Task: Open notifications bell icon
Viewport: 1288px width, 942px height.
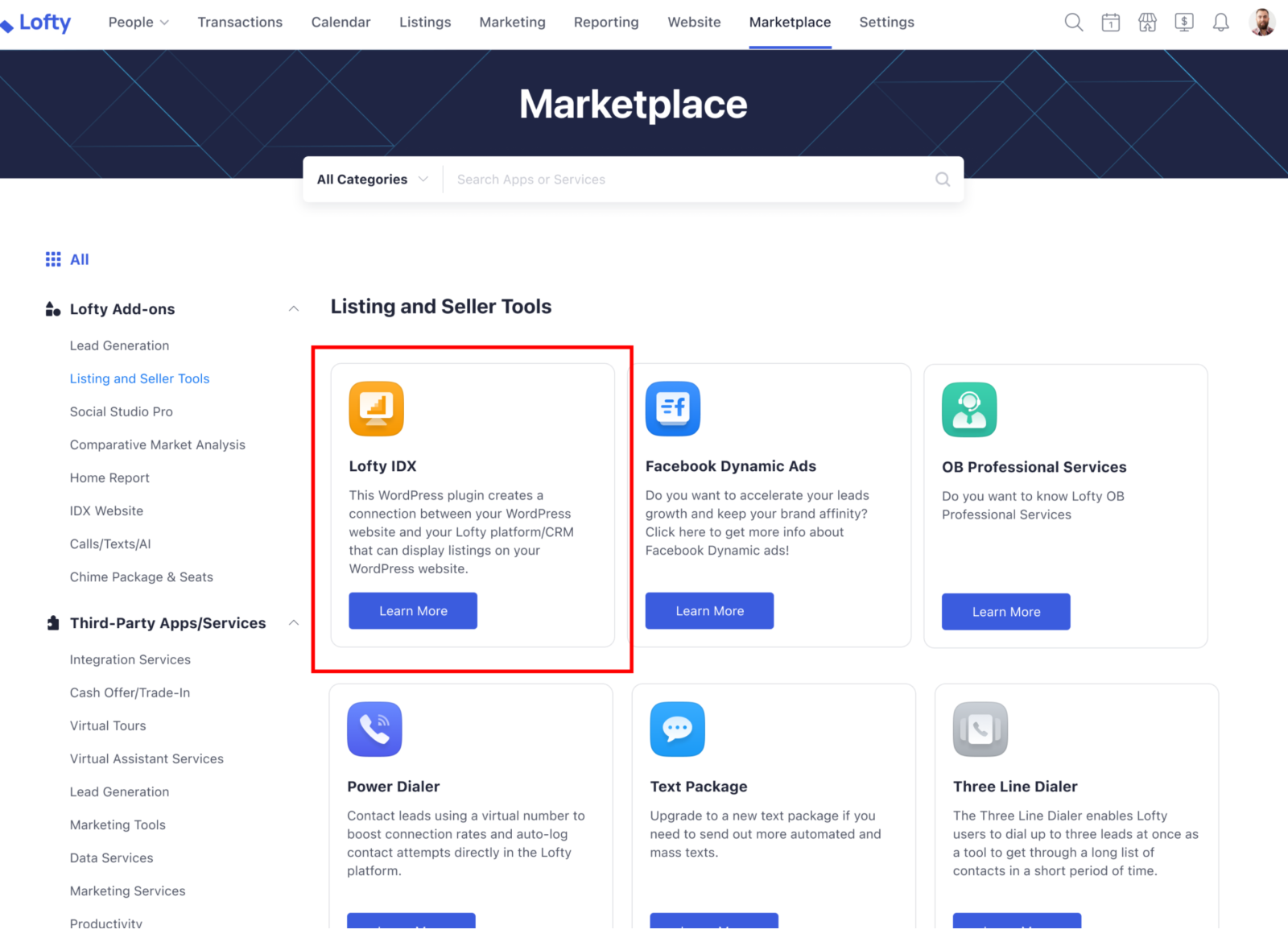Action: pos(1220,23)
